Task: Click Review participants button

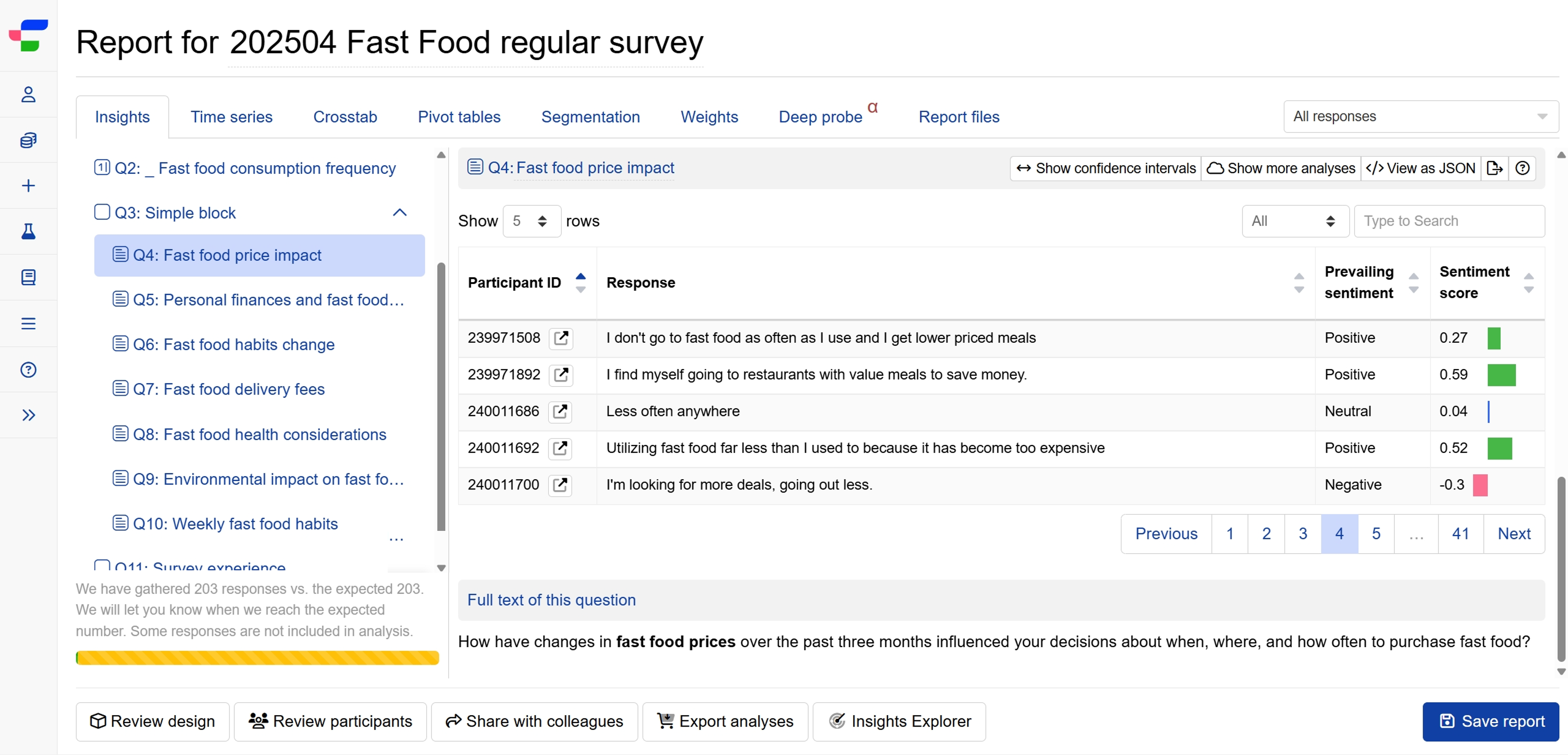Action: (x=330, y=722)
